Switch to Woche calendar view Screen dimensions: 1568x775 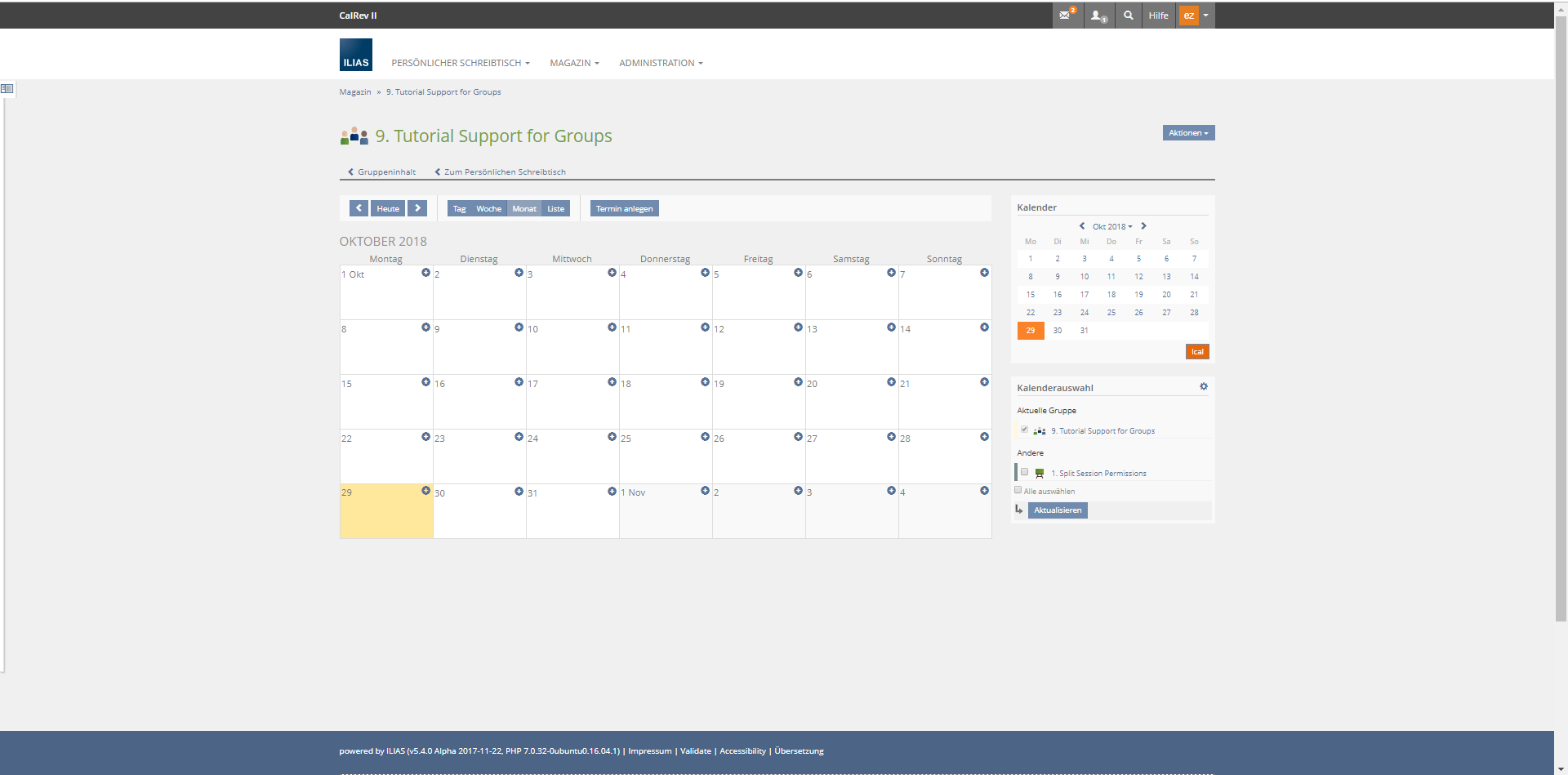coord(488,209)
